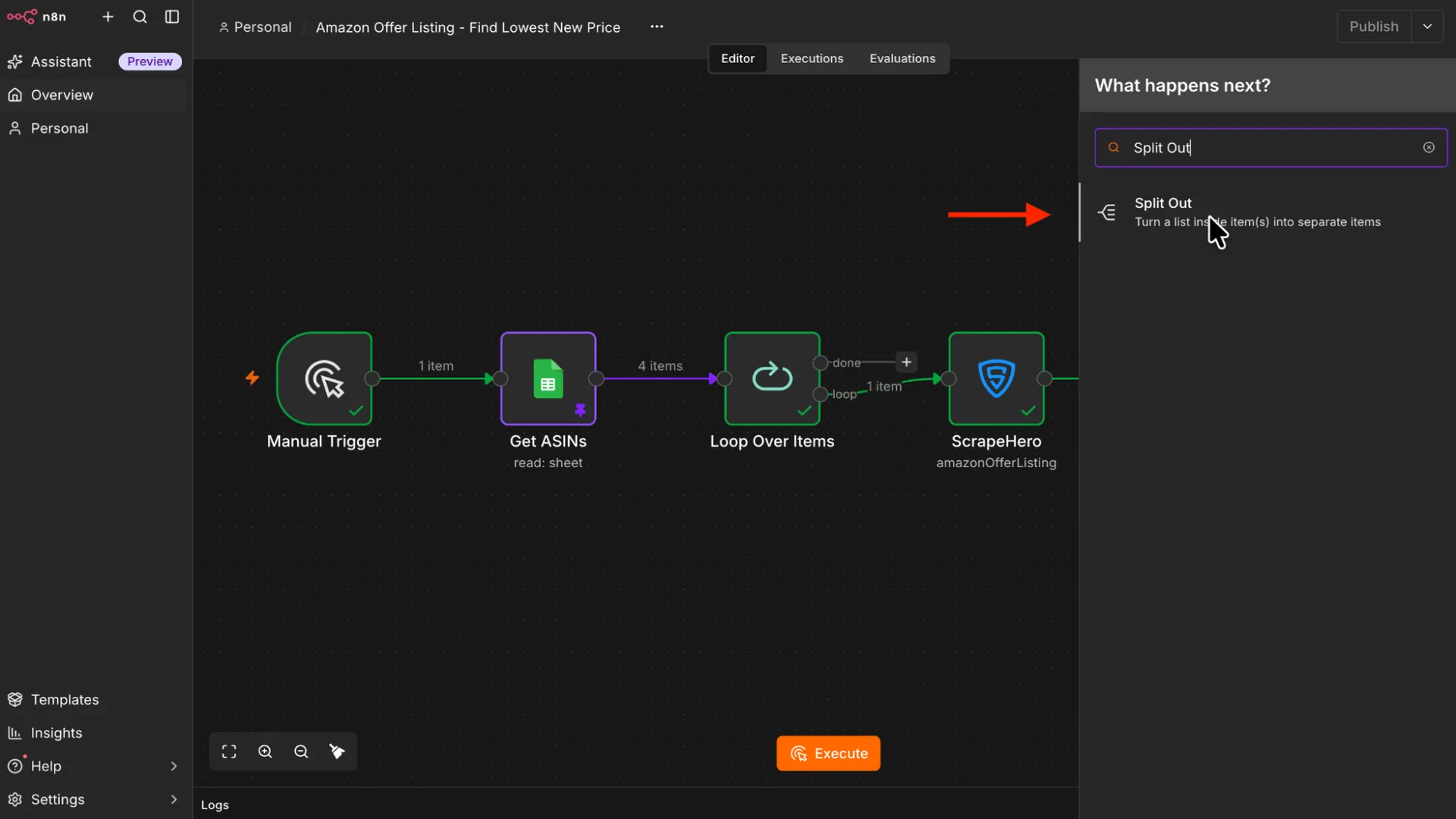
Task: Click Personal breadcrumb link
Action: point(256,27)
